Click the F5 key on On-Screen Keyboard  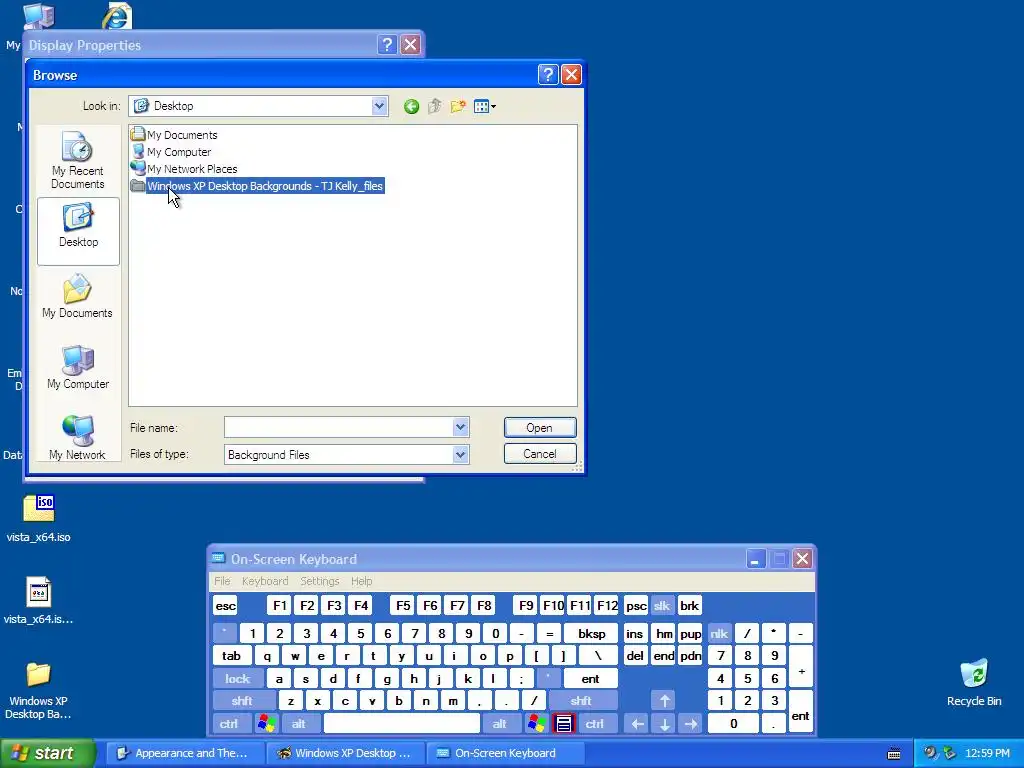403,606
